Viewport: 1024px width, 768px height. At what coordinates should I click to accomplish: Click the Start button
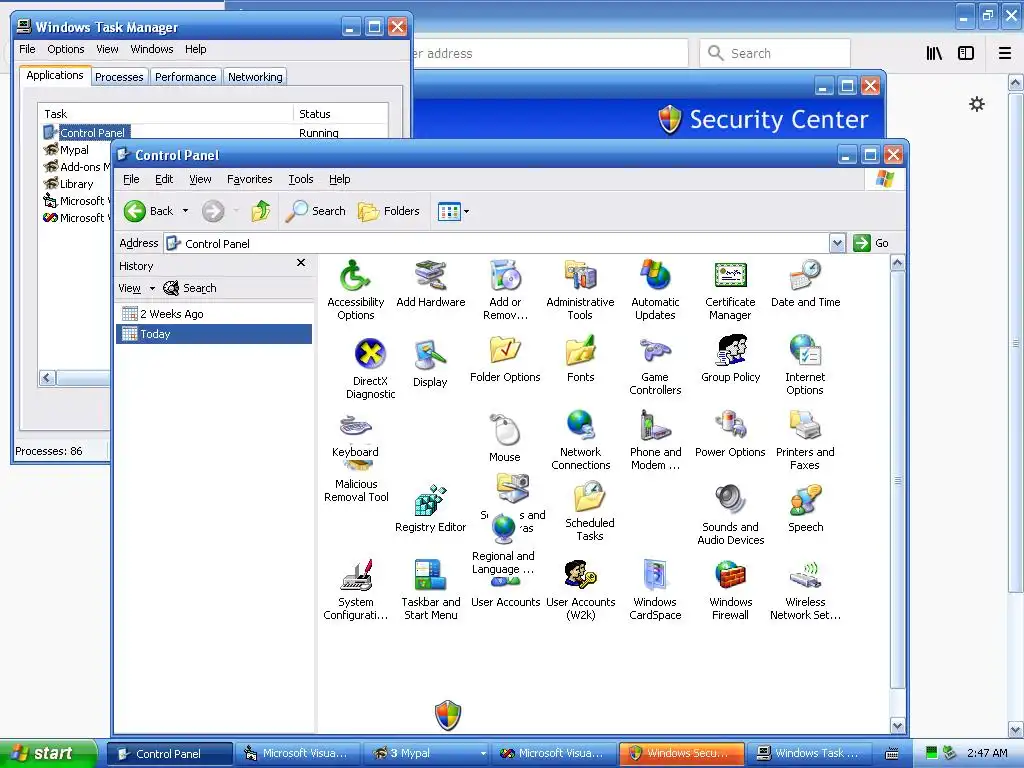47,753
